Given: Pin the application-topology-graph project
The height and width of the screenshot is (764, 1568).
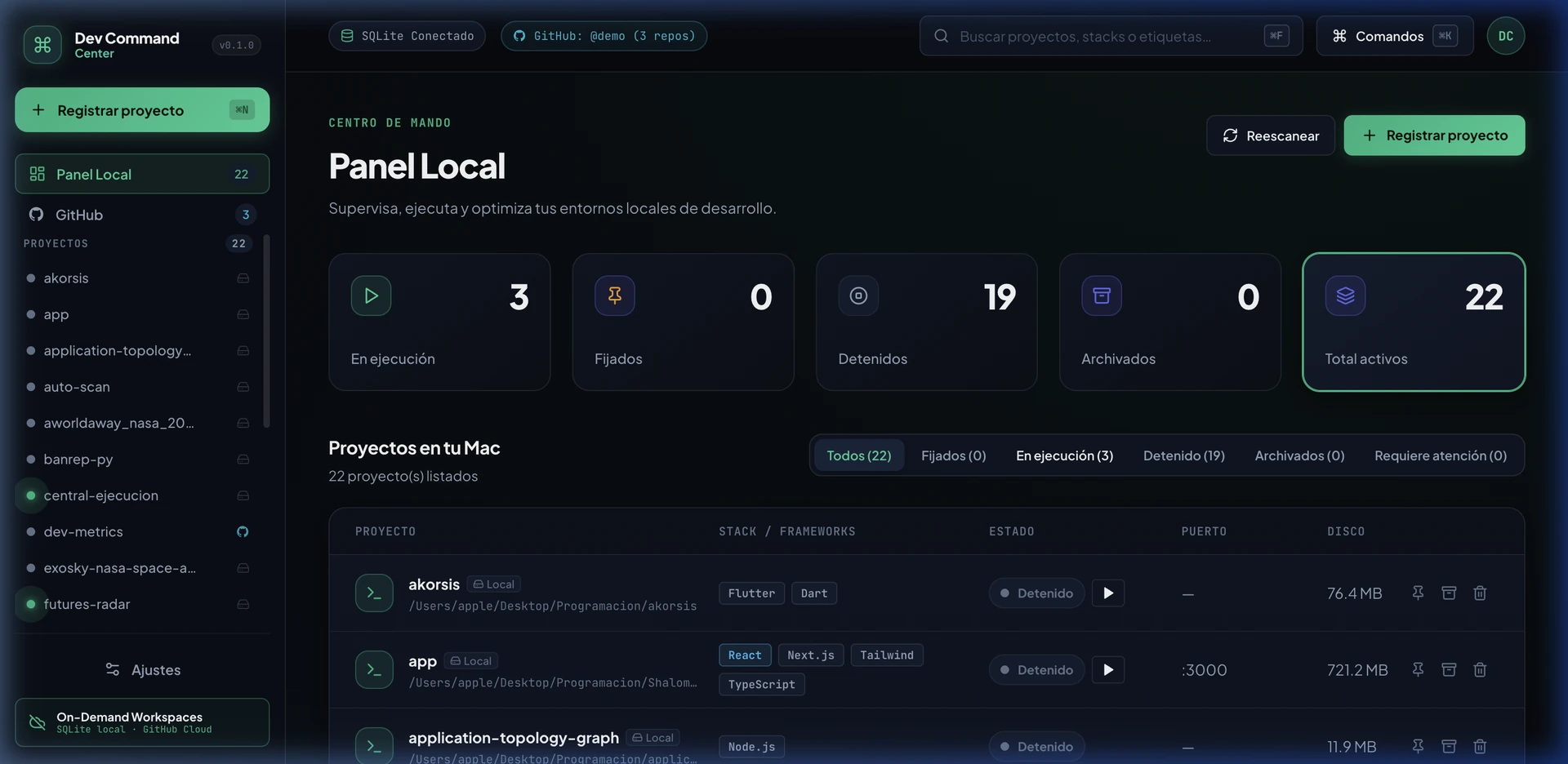Looking at the screenshot, I should point(1418,747).
